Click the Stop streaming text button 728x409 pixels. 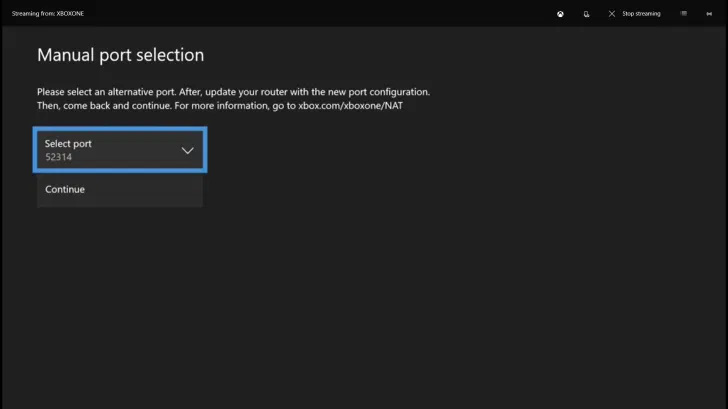[641, 14]
